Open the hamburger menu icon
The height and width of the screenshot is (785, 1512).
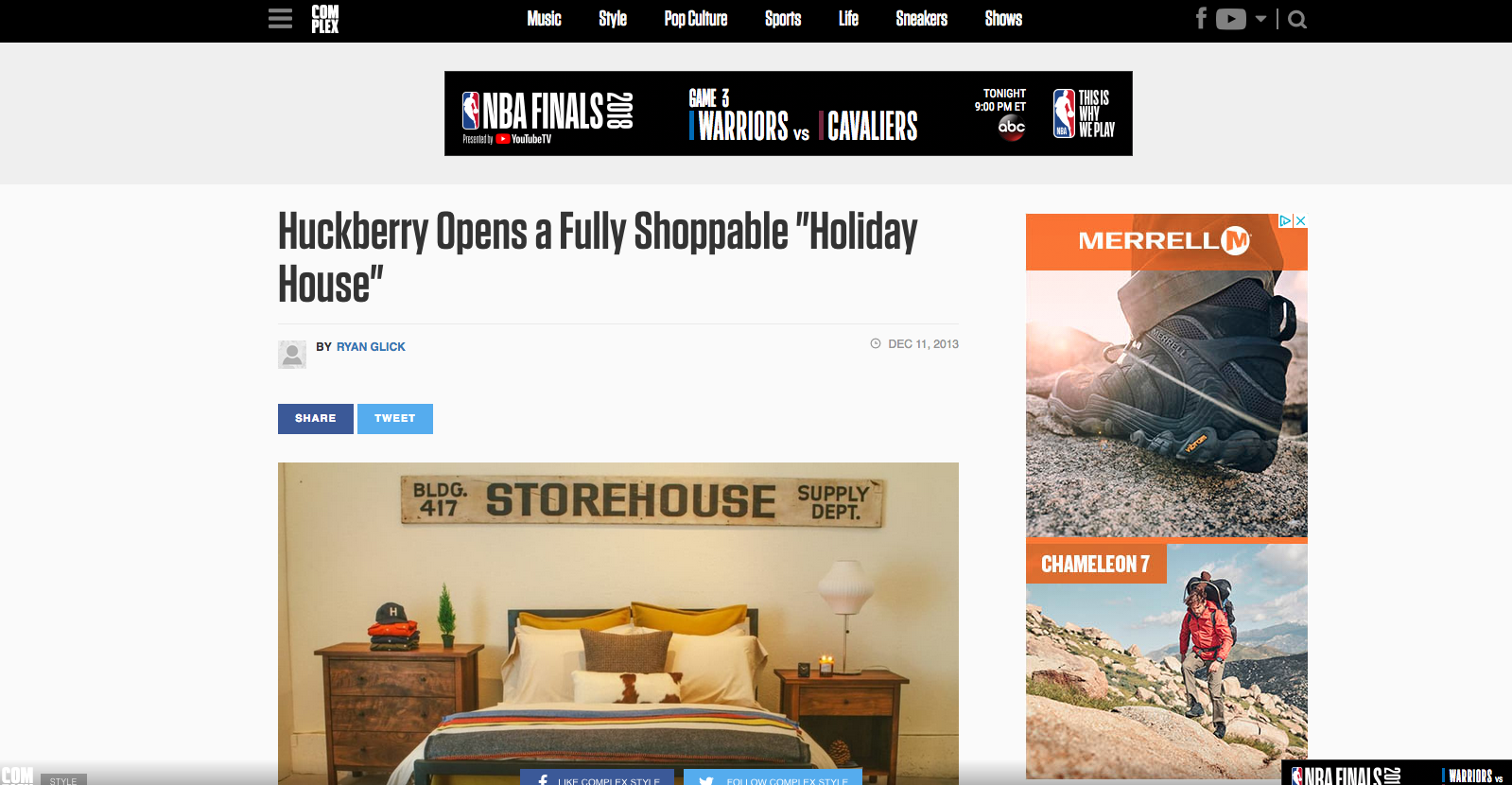tap(280, 19)
